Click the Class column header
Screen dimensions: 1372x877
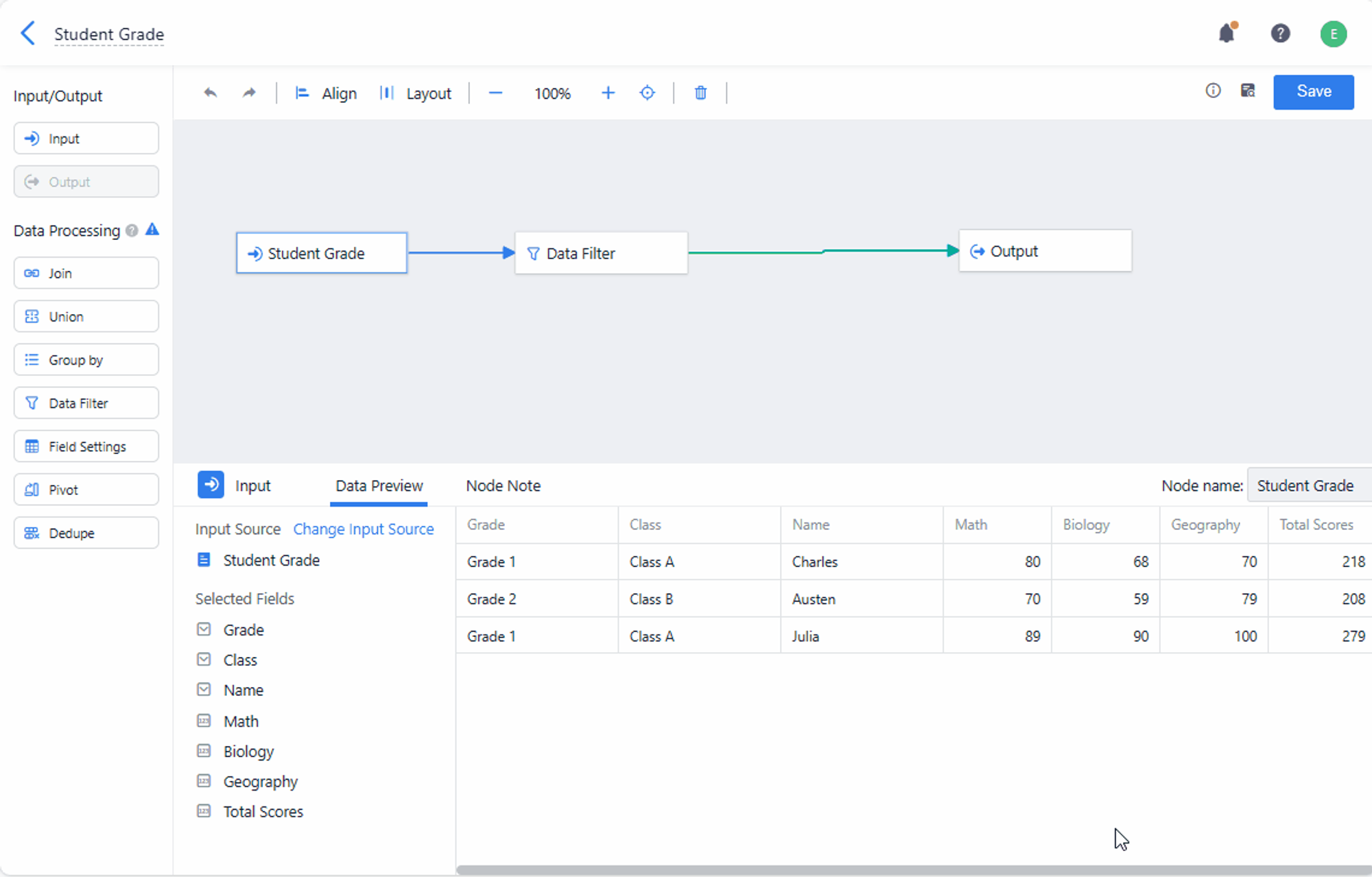pyautogui.click(x=699, y=525)
